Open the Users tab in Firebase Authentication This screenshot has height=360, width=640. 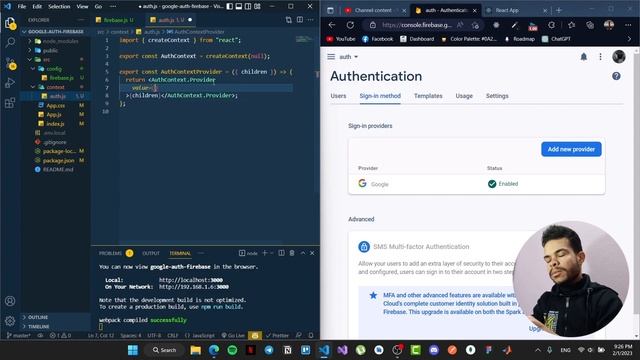[x=338, y=96]
